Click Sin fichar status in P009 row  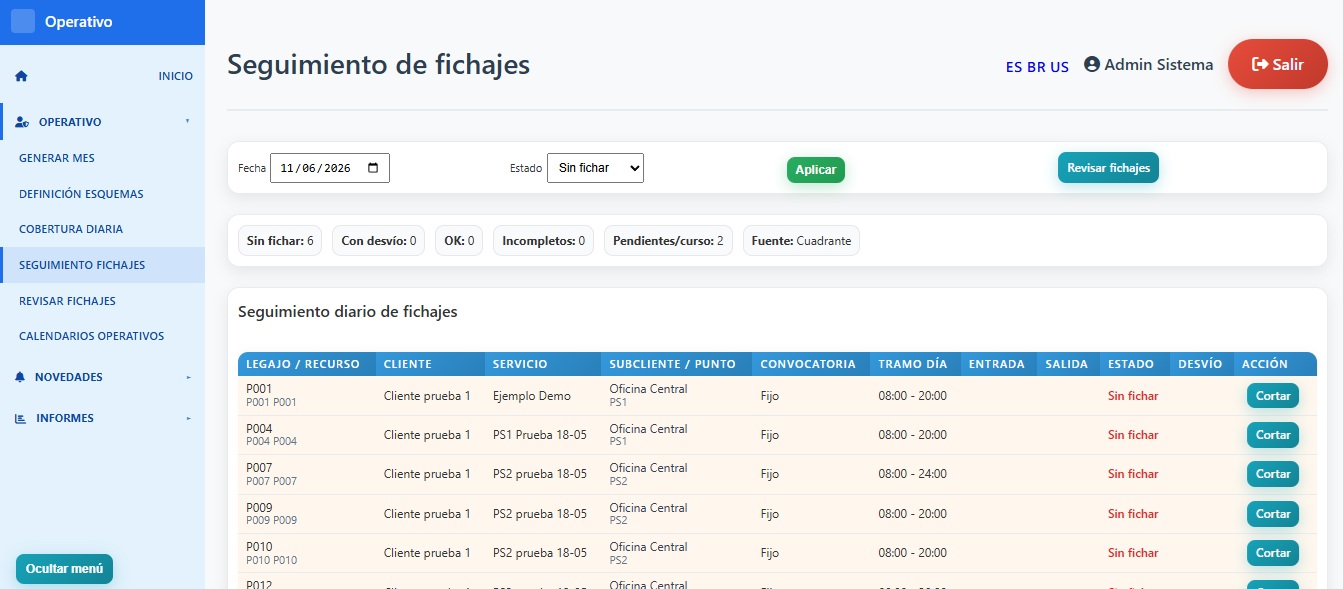1133,514
